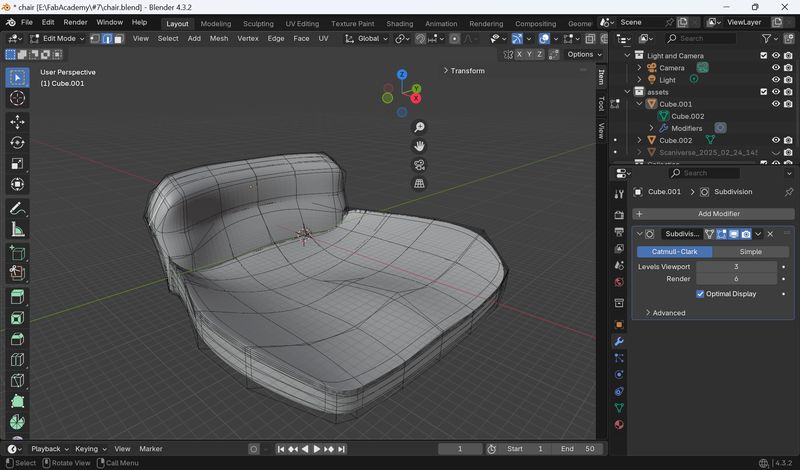Click the Add Modifier button
This screenshot has width=800, height=470.
(x=713, y=214)
